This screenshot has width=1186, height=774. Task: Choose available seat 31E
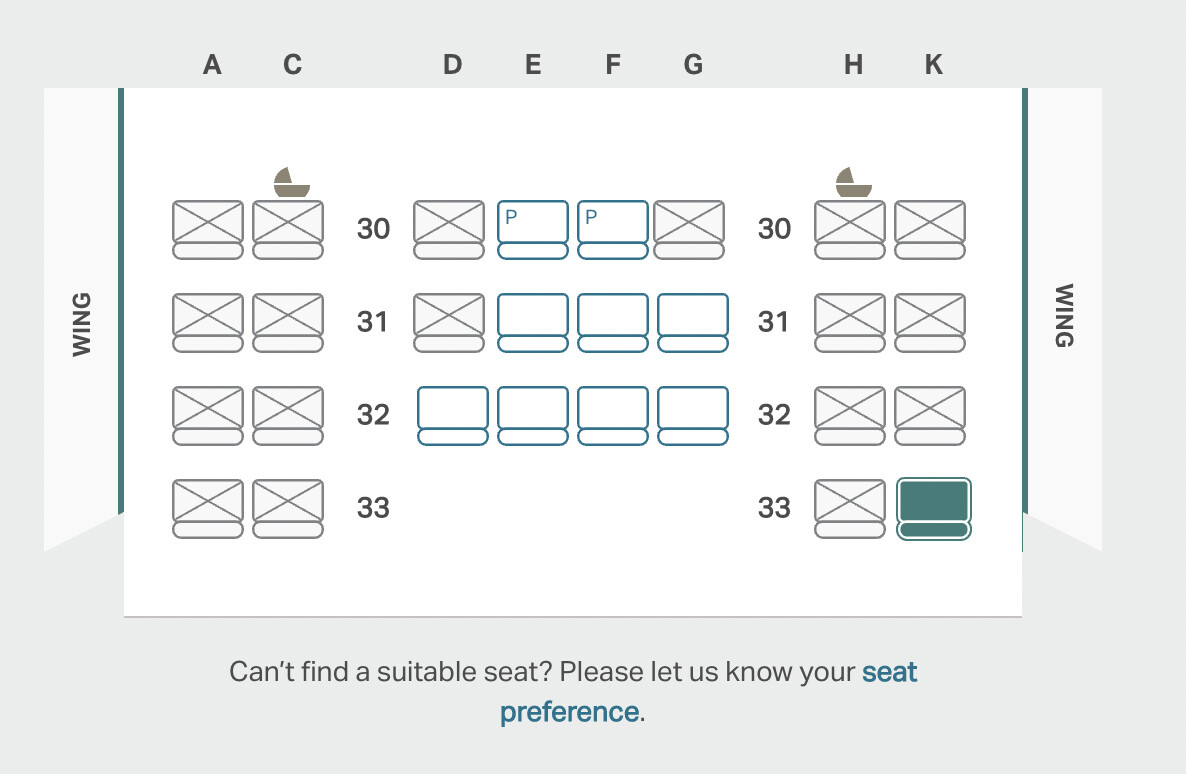(532, 323)
